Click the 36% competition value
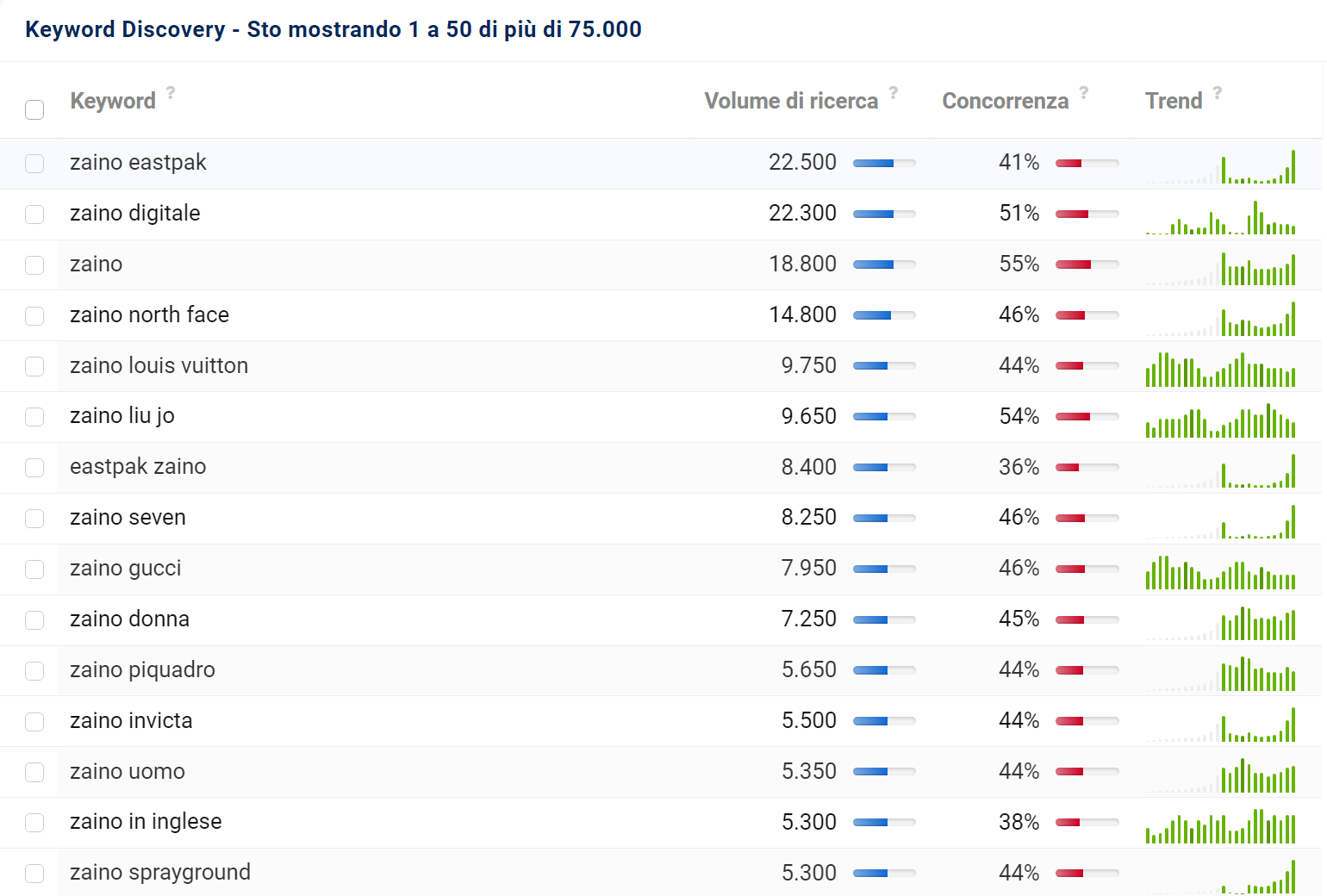The height and width of the screenshot is (896, 1327). tap(1019, 467)
